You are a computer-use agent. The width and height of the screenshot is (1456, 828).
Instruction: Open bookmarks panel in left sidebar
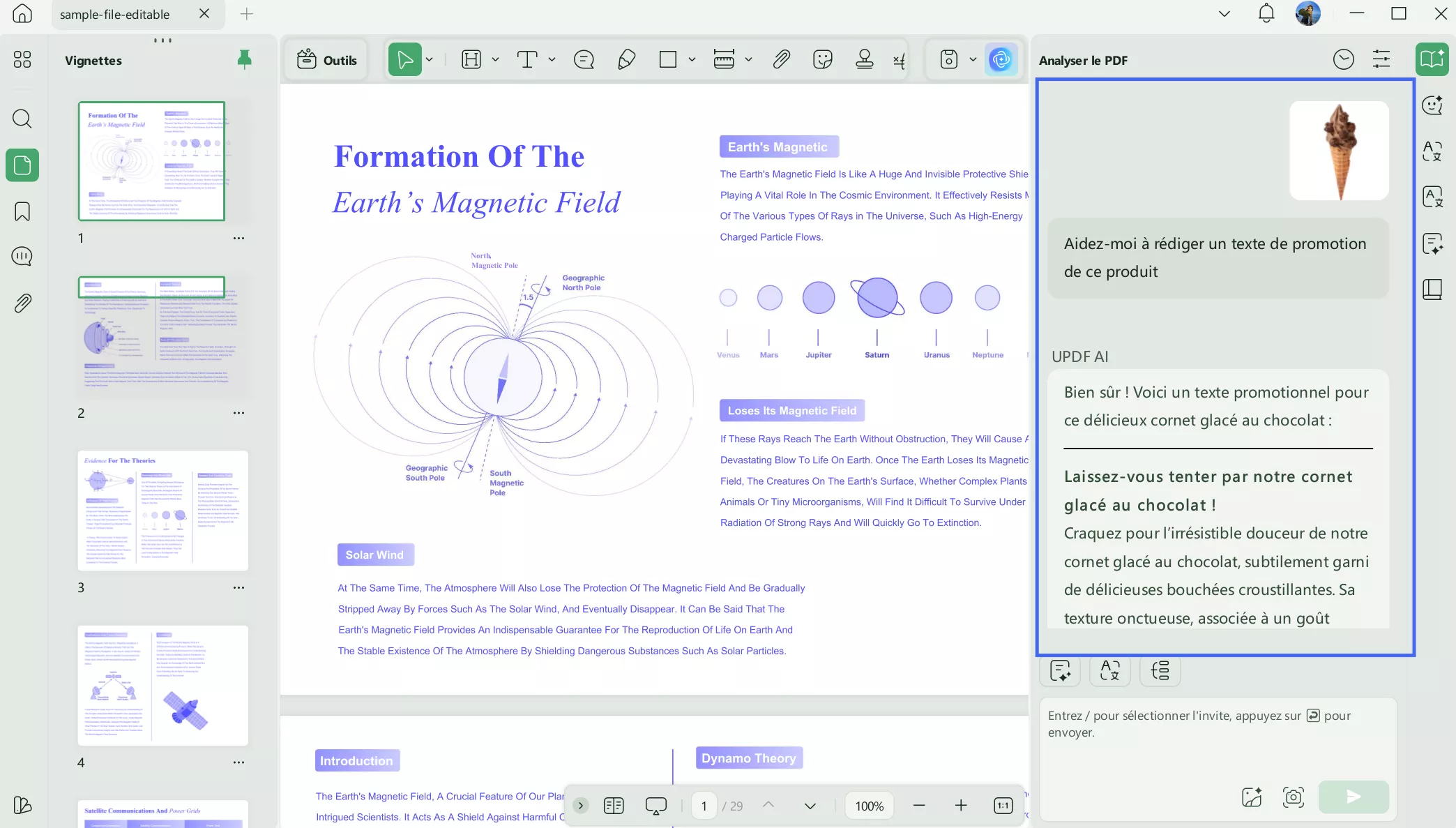pos(22,211)
